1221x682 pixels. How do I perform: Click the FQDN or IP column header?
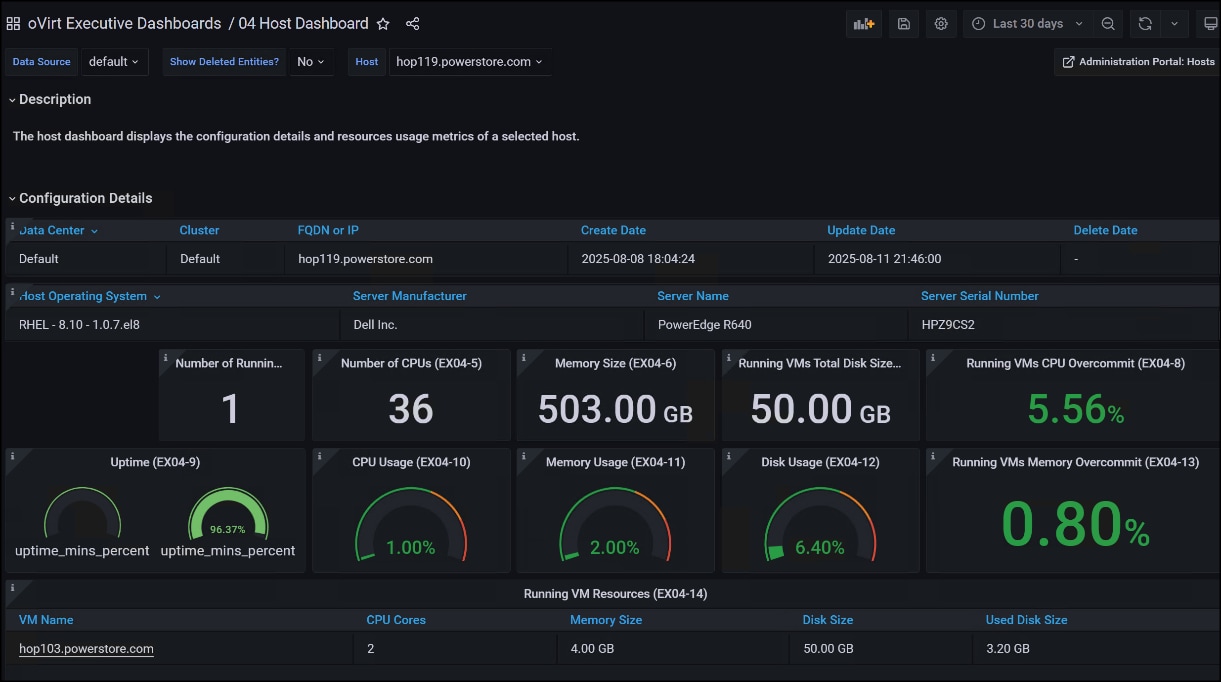coord(328,230)
